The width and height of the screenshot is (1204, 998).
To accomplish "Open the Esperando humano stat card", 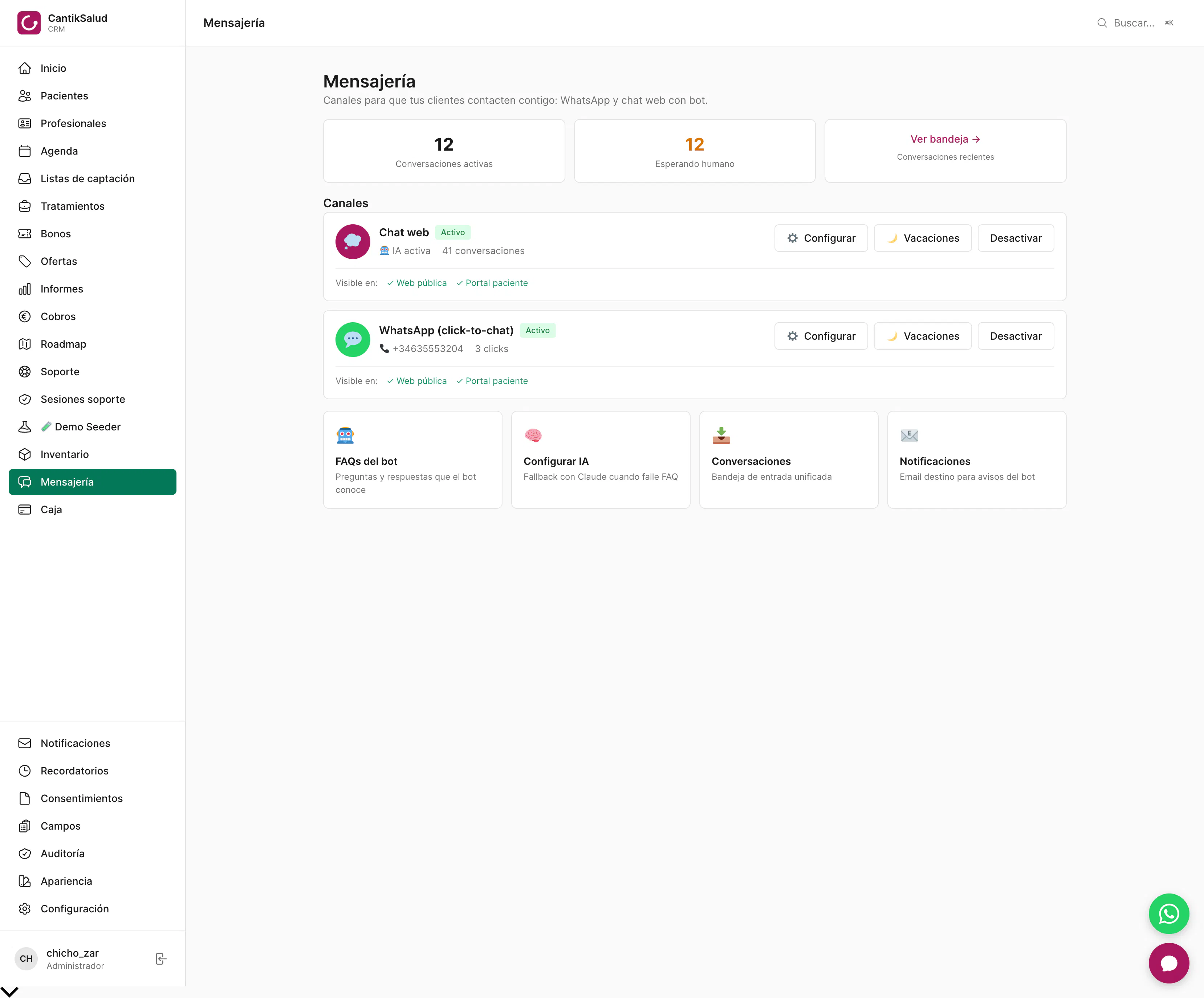I will (694, 151).
